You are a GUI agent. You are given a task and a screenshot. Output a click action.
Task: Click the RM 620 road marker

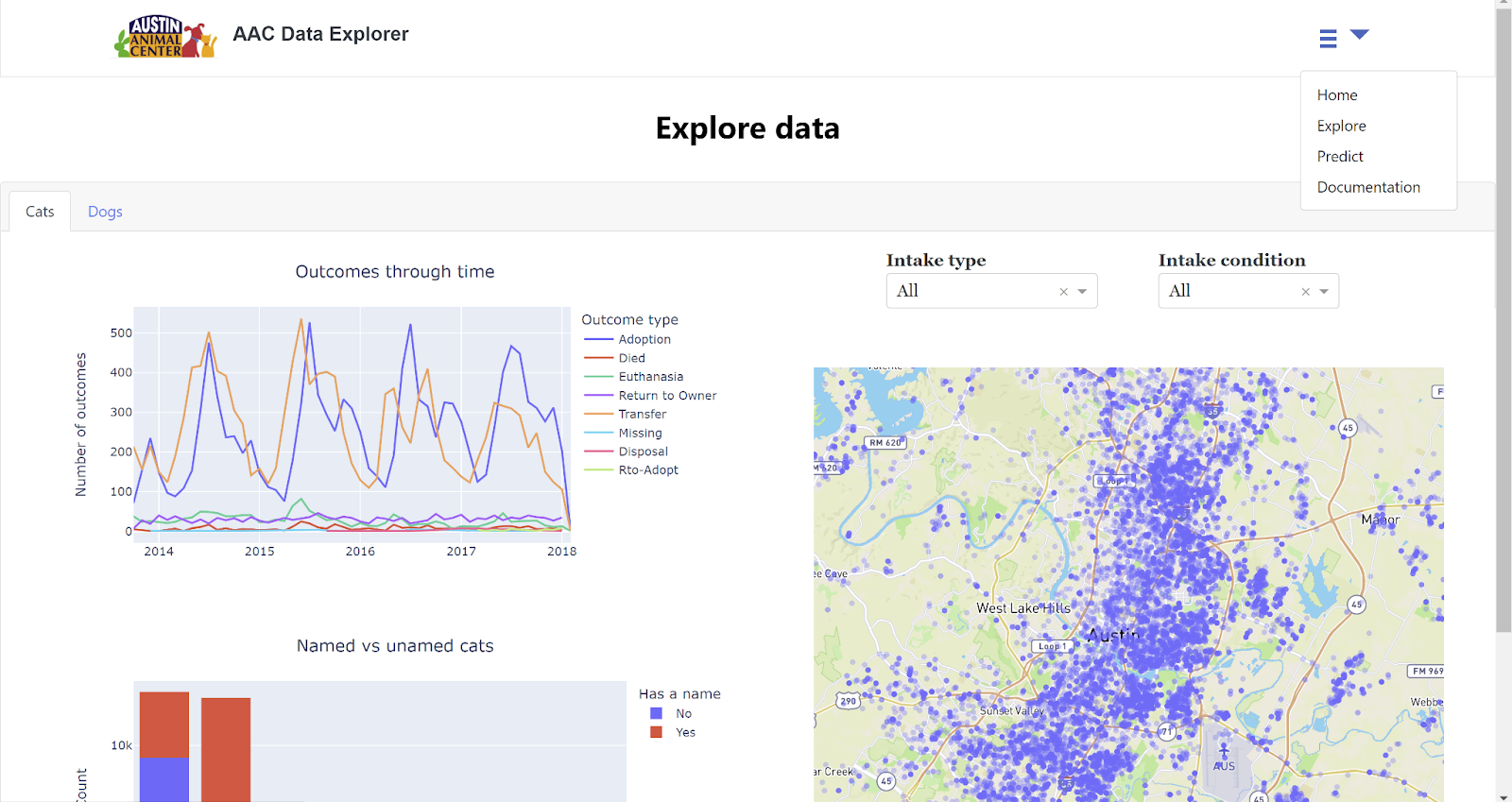coord(885,442)
